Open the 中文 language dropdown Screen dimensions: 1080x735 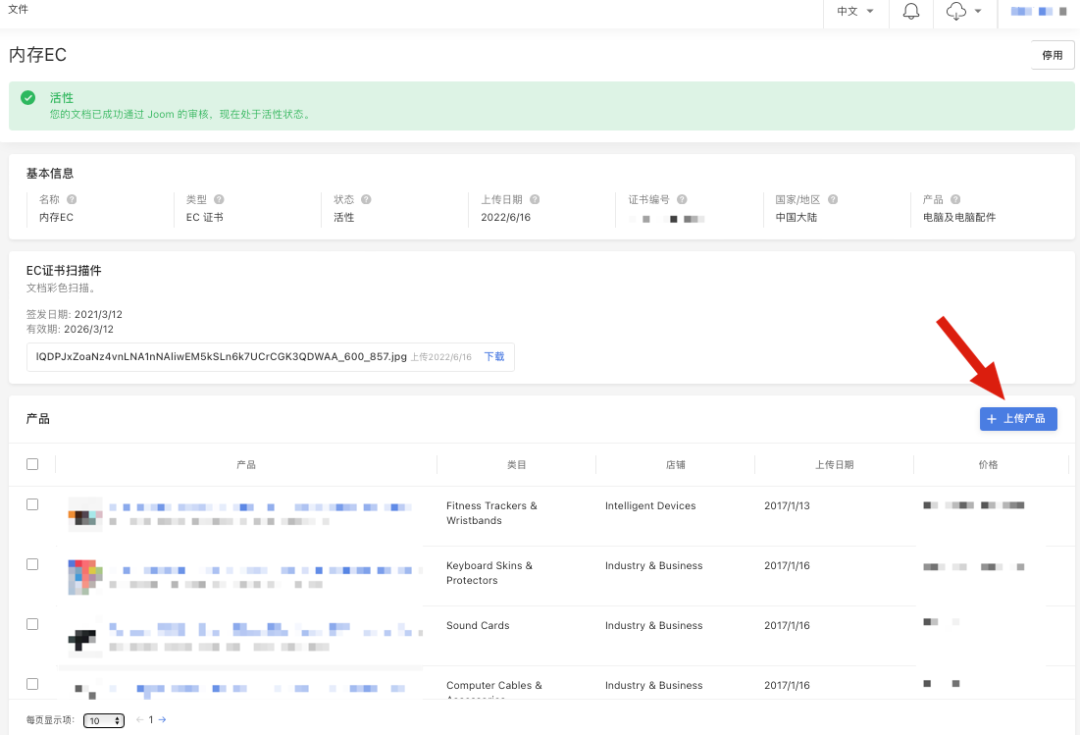coord(854,12)
